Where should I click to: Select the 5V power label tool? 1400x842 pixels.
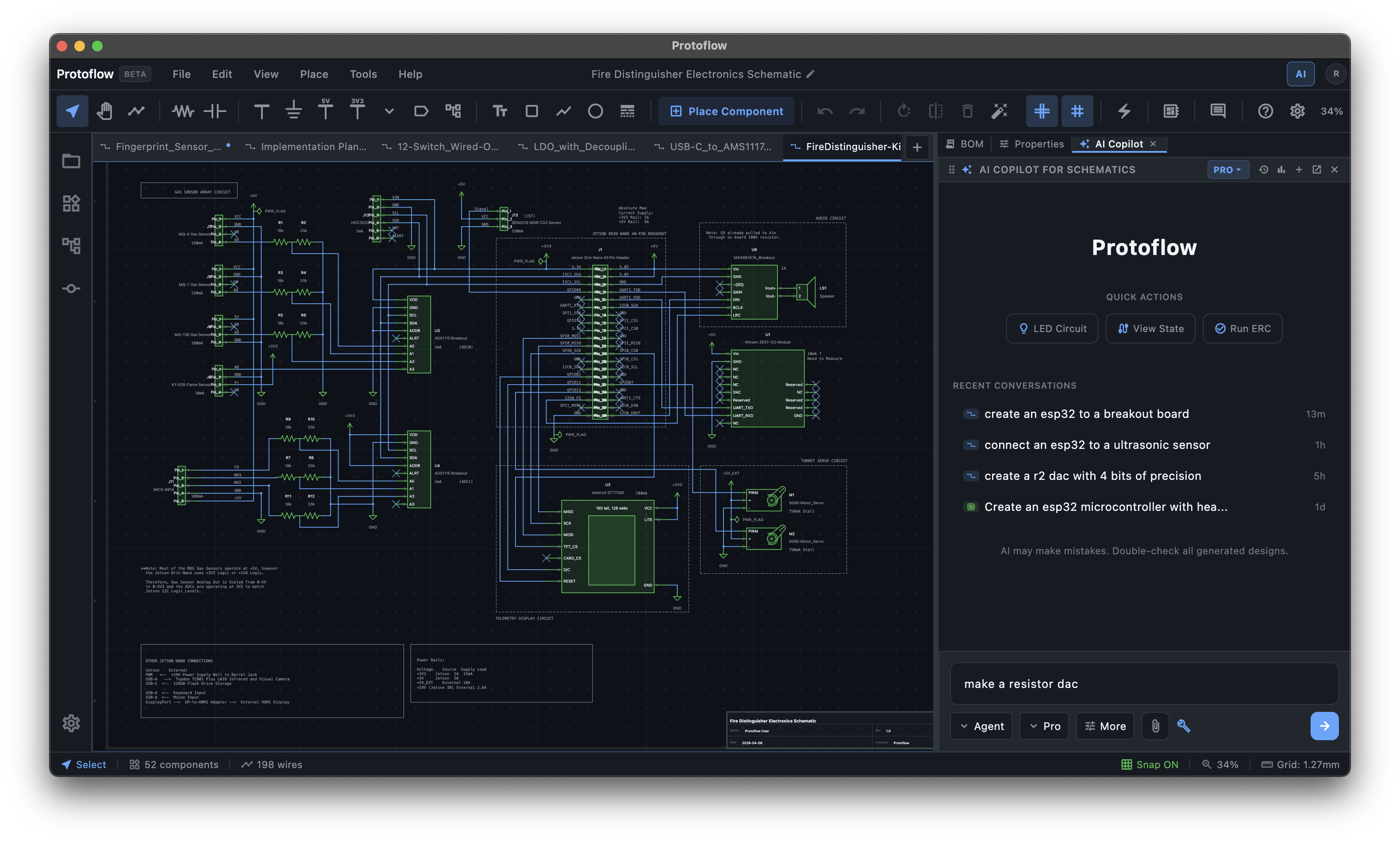pos(326,111)
